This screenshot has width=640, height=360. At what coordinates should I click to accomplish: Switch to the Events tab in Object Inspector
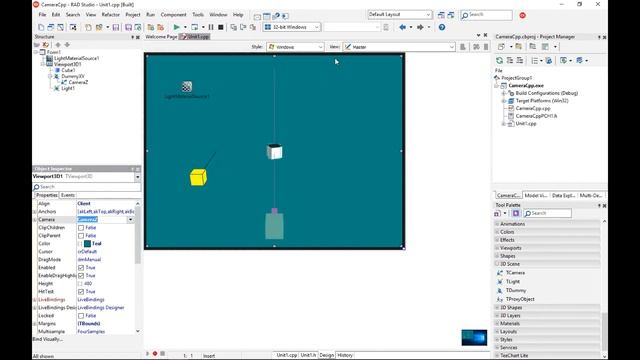[x=68, y=195]
